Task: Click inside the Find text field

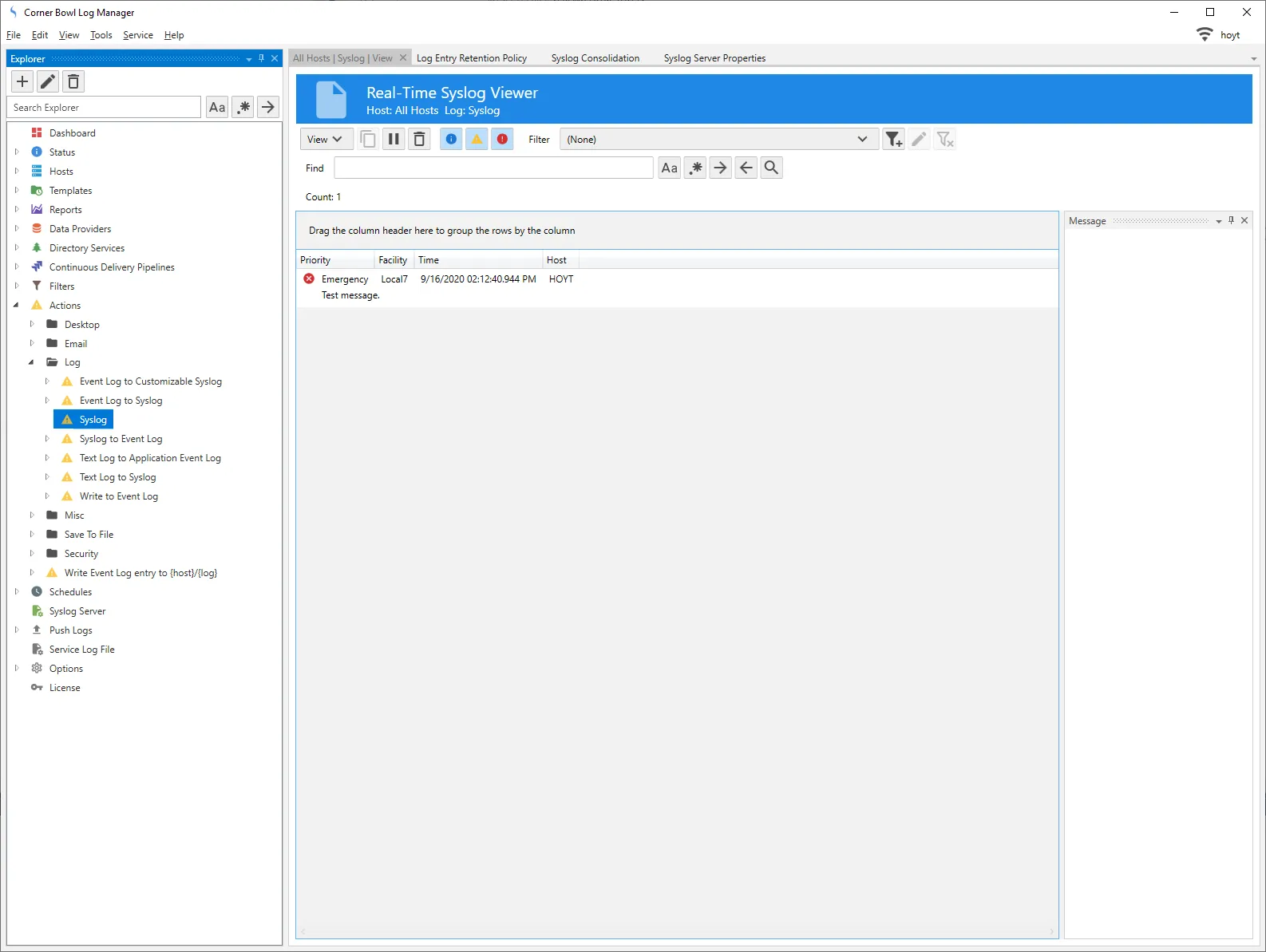Action: (493, 168)
